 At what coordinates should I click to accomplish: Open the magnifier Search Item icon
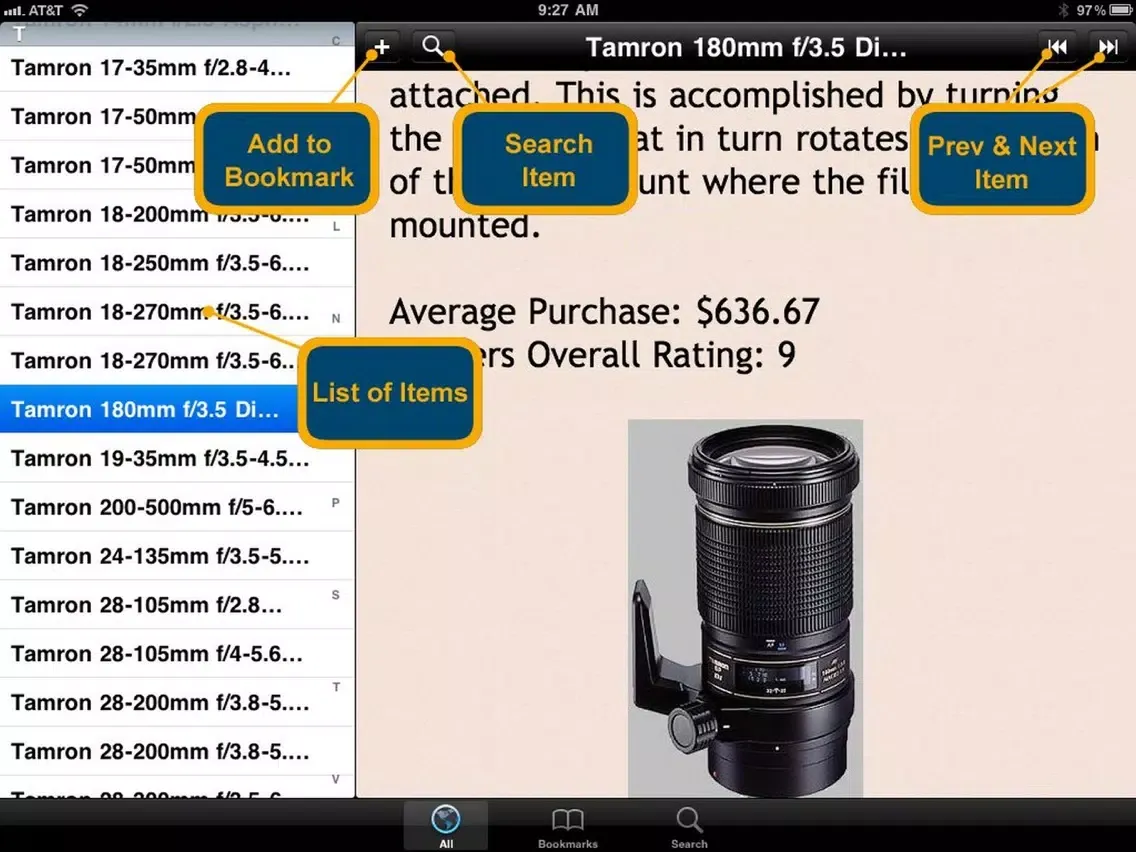[x=433, y=47]
